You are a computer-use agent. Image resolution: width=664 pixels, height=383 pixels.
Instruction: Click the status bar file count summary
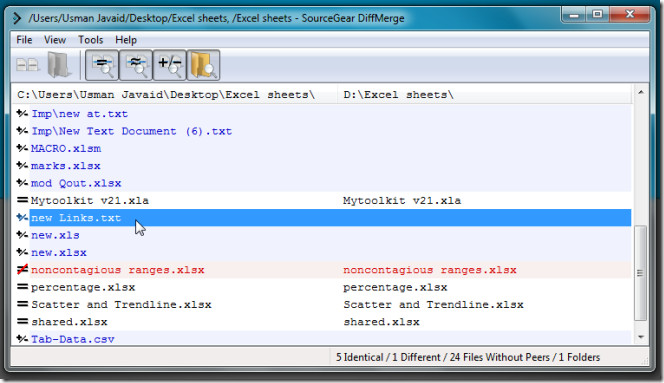pyautogui.click(x=468, y=358)
